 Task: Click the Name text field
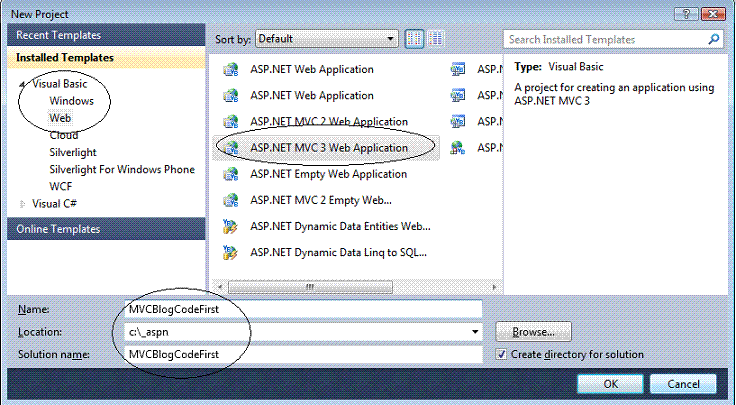tap(303, 309)
